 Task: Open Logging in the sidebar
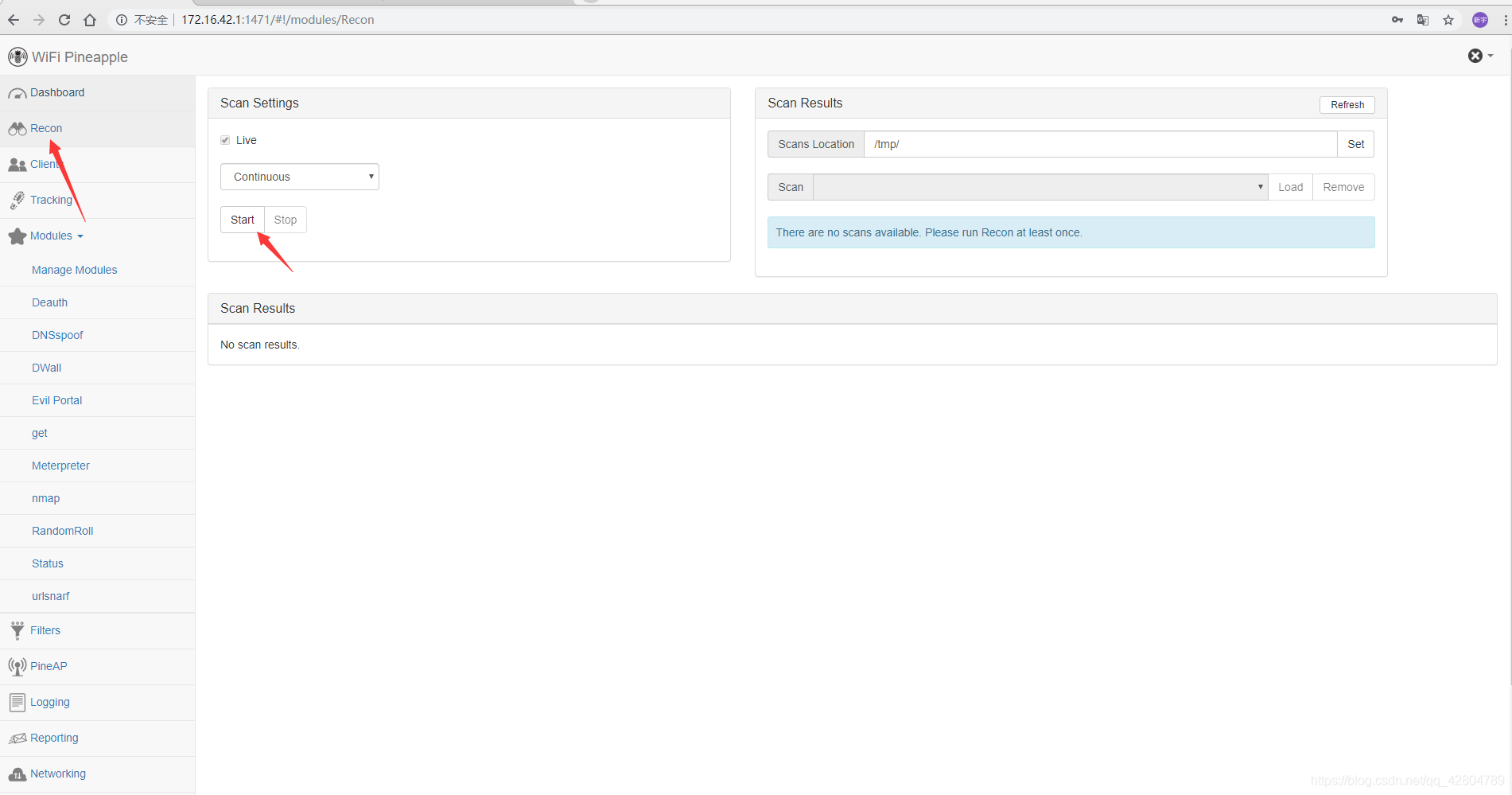[x=49, y=702]
